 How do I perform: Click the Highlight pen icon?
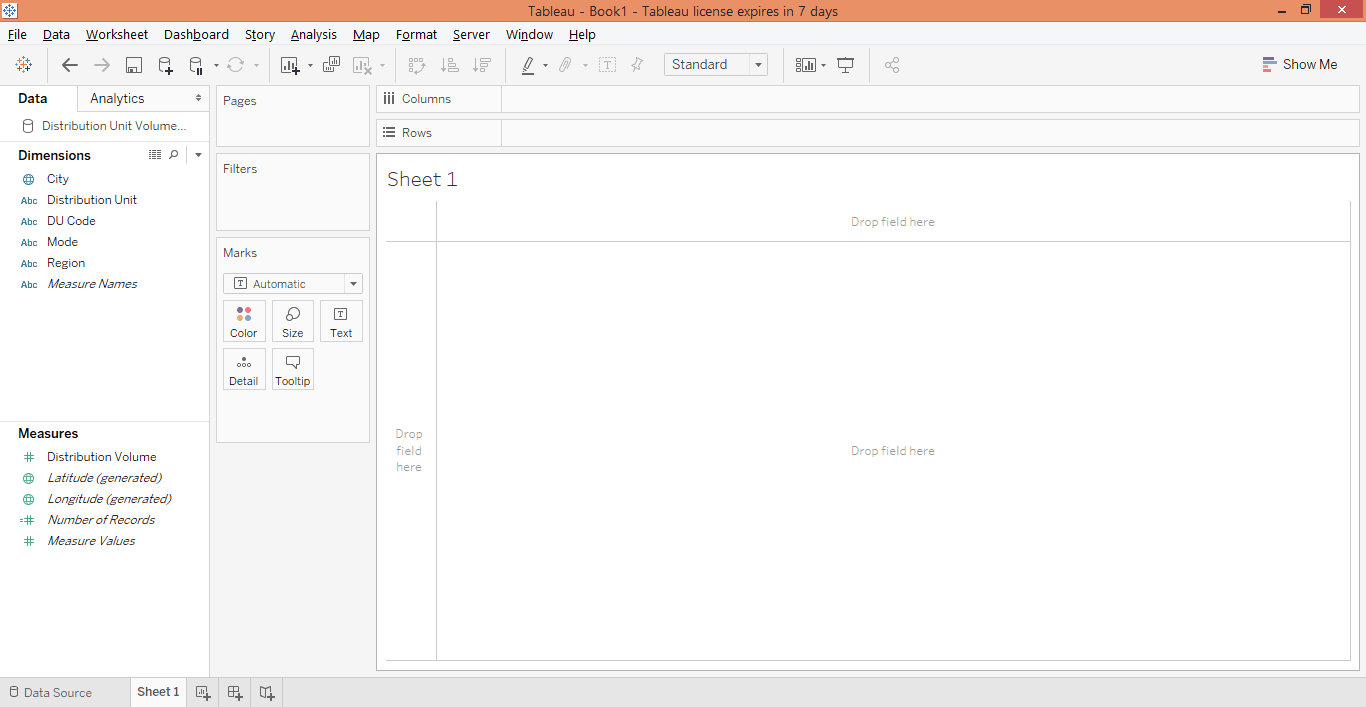[x=528, y=65]
